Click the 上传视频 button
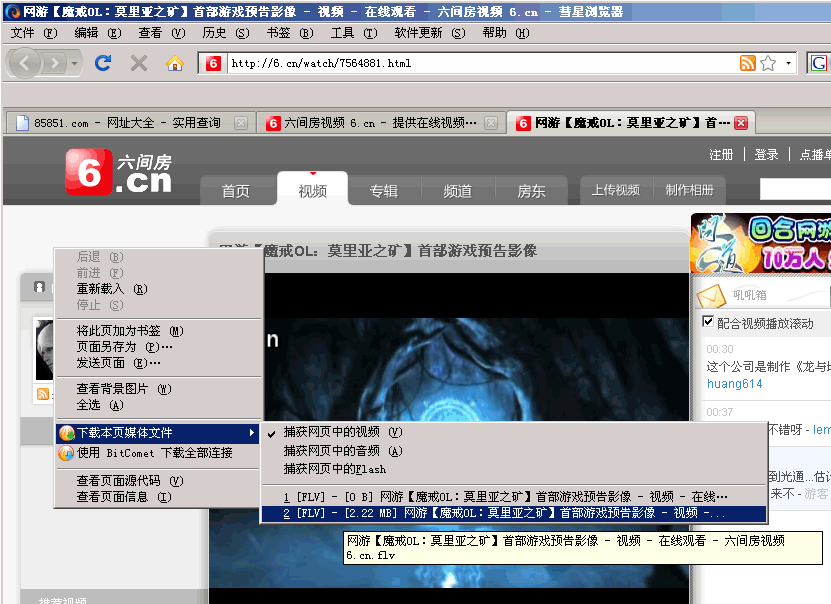The width and height of the screenshot is (831, 604). pyautogui.click(x=616, y=190)
